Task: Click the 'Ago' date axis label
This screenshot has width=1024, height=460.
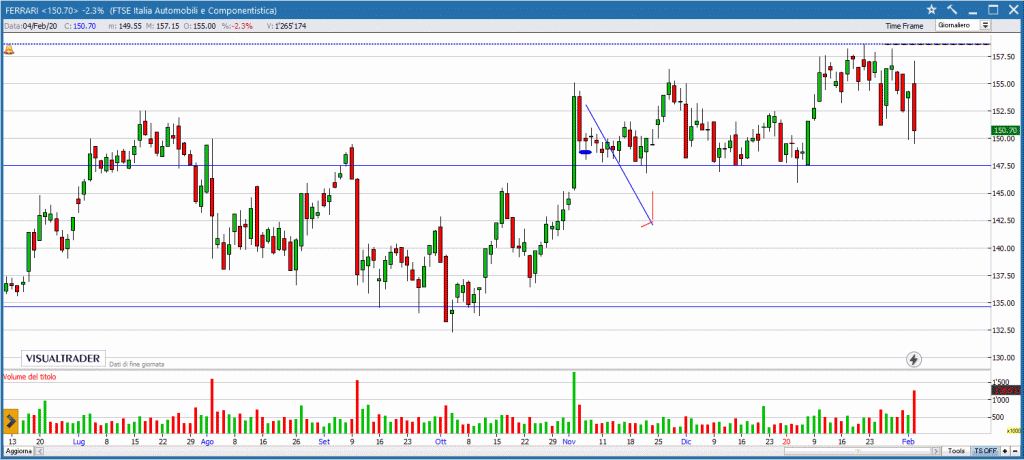Action: pyautogui.click(x=207, y=442)
